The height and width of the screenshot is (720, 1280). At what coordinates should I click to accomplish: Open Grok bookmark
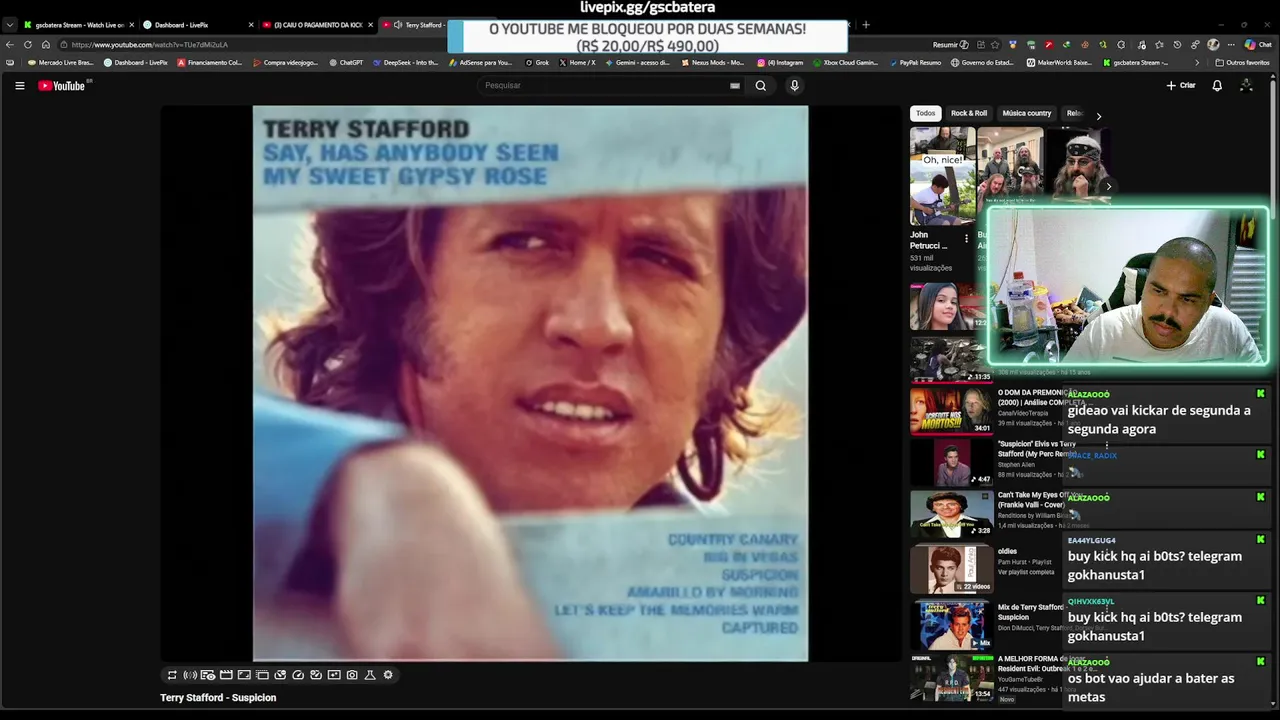coord(537,63)
